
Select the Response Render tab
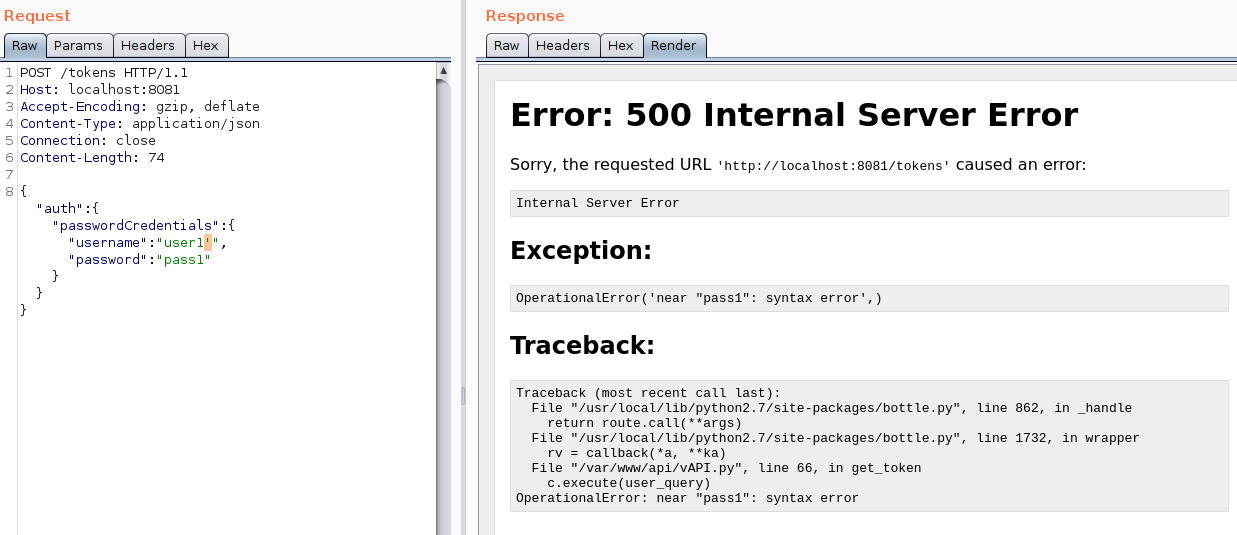click(674, 46)
